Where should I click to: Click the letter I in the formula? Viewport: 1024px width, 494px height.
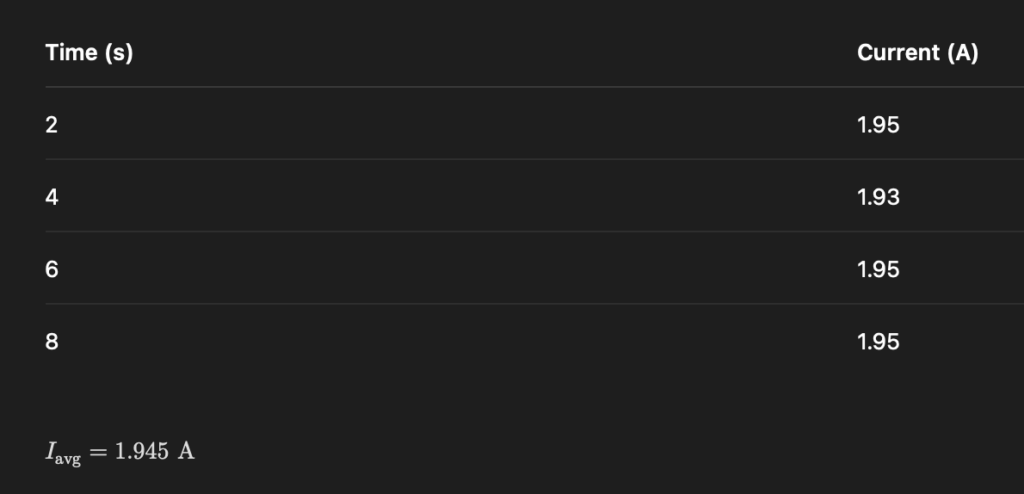pyautogui.click(x=50, y=450)
